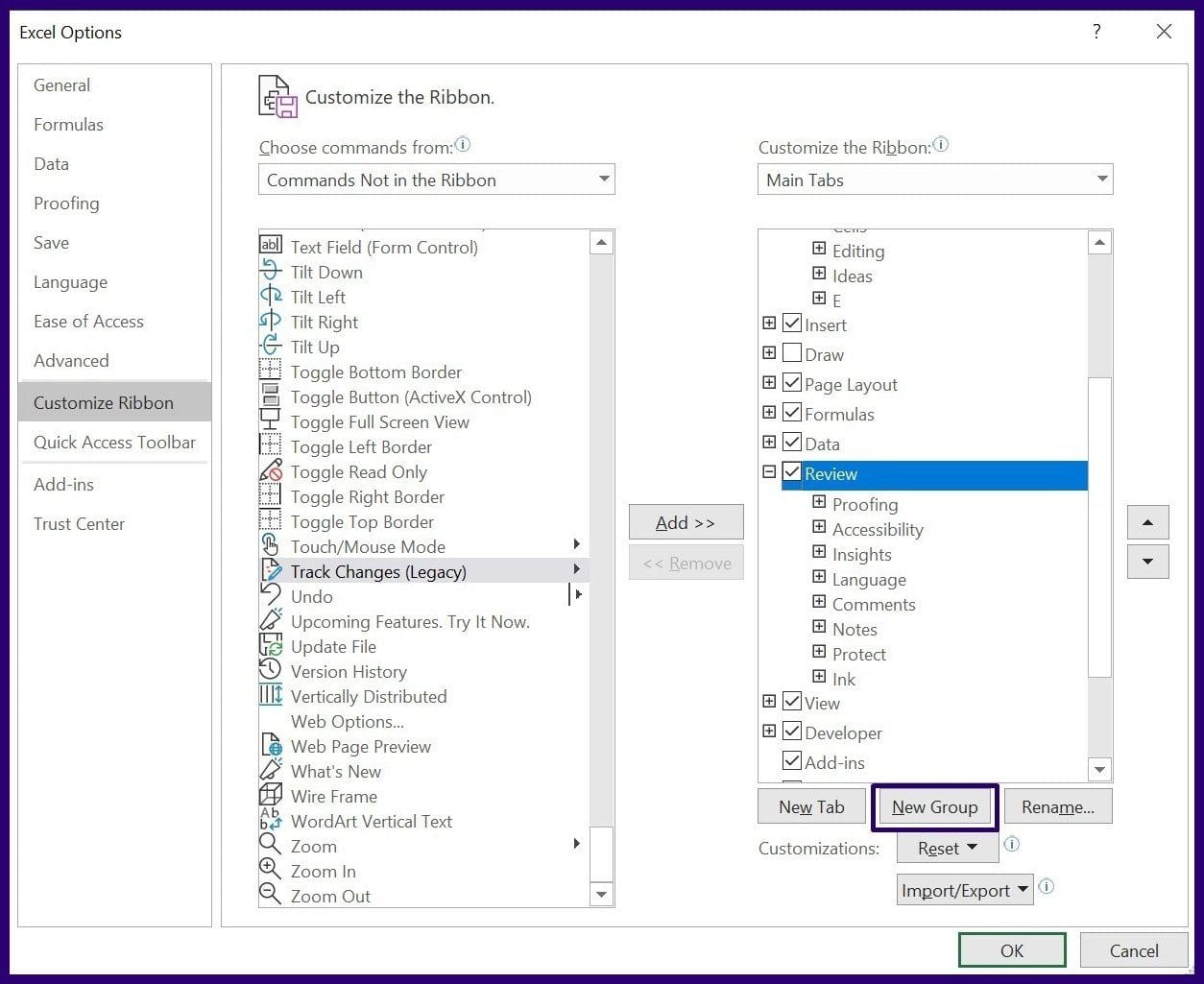
Task: Uncheck the Review tab checkbox
Action: 792,472
